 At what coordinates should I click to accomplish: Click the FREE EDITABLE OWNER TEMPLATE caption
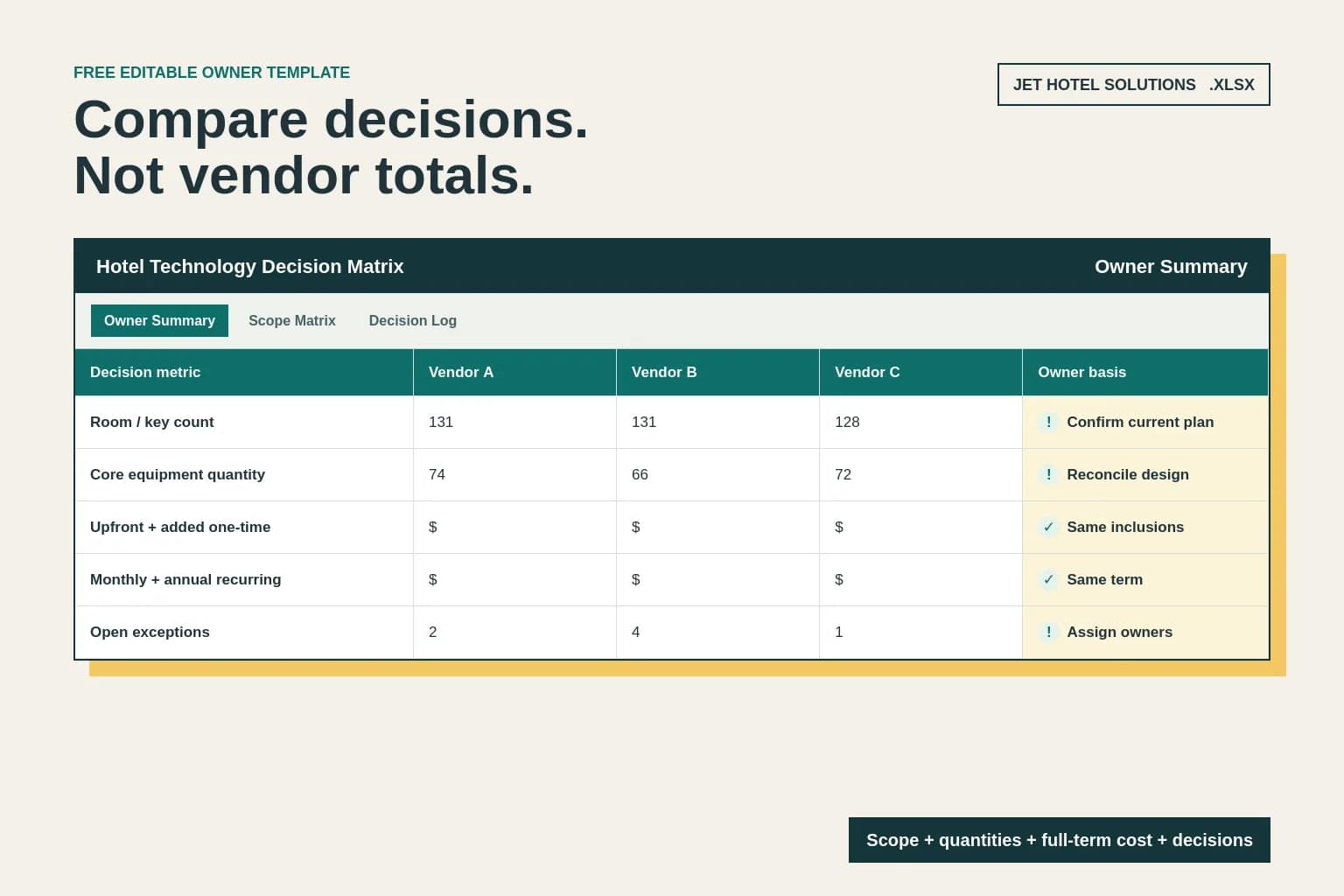coord(212,73)
